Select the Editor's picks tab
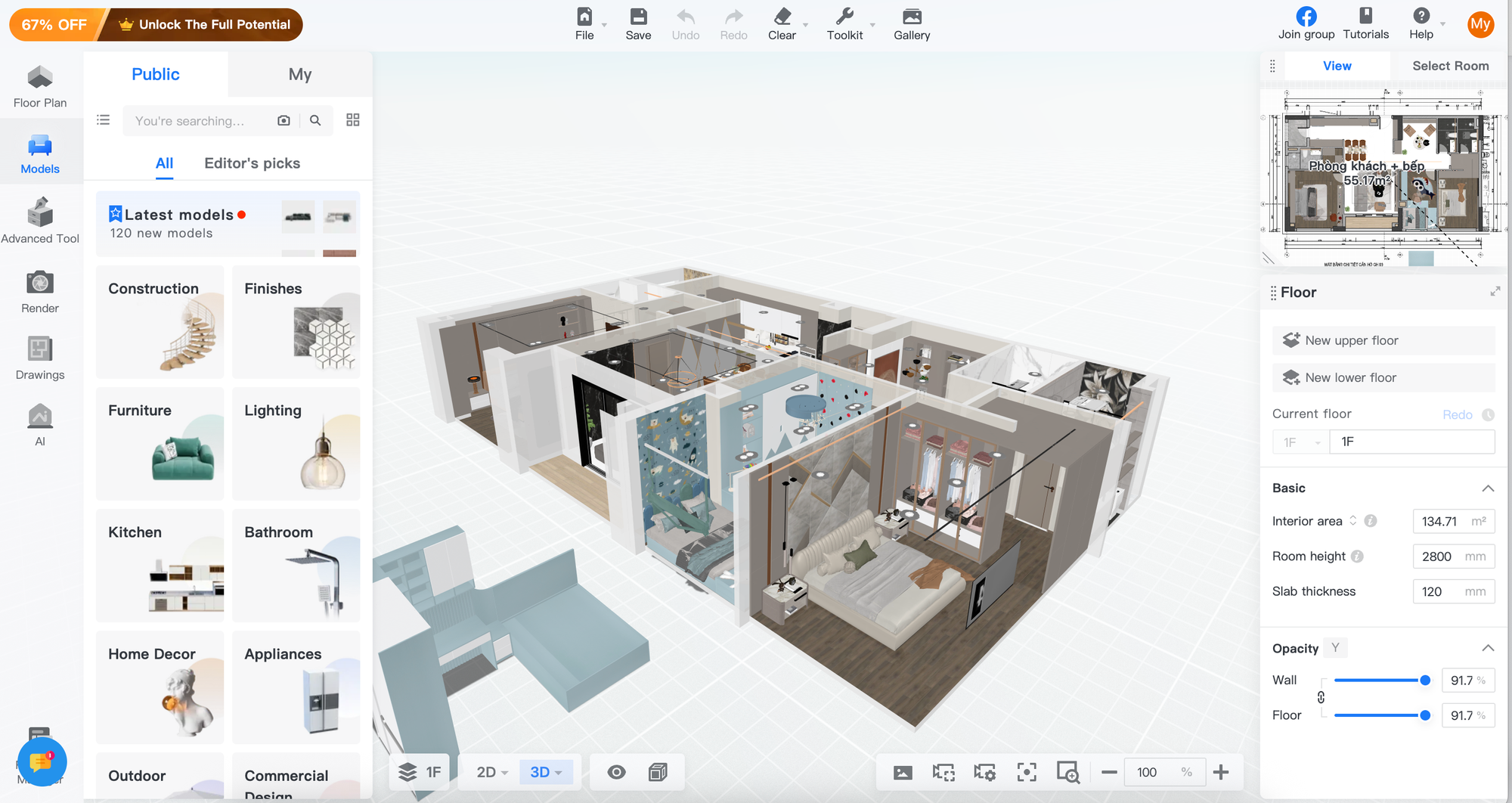The width and height of the screenshot is (1512, 803). point(253,163)
